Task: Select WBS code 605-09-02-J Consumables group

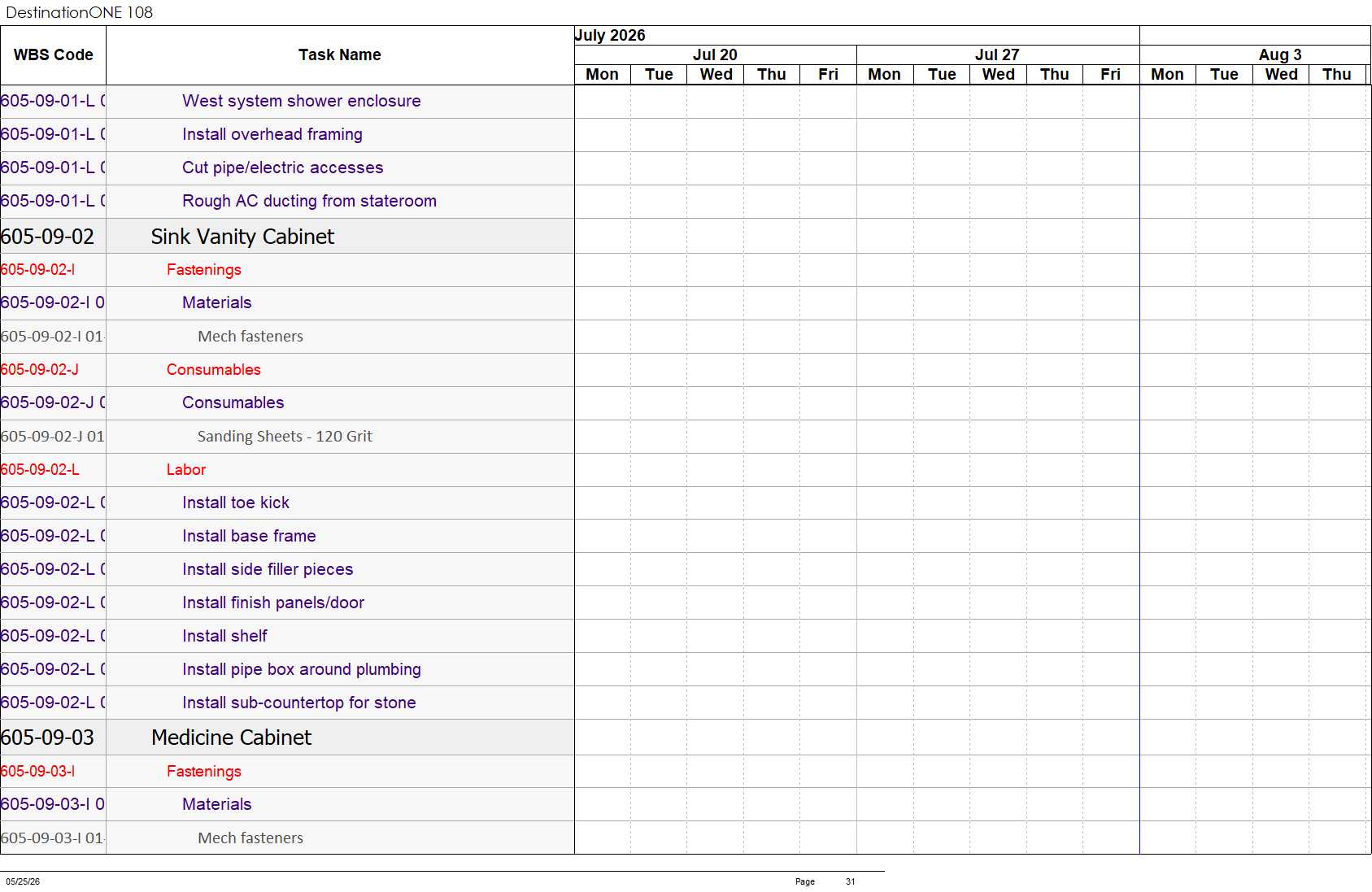Action: tap(40, 369)
